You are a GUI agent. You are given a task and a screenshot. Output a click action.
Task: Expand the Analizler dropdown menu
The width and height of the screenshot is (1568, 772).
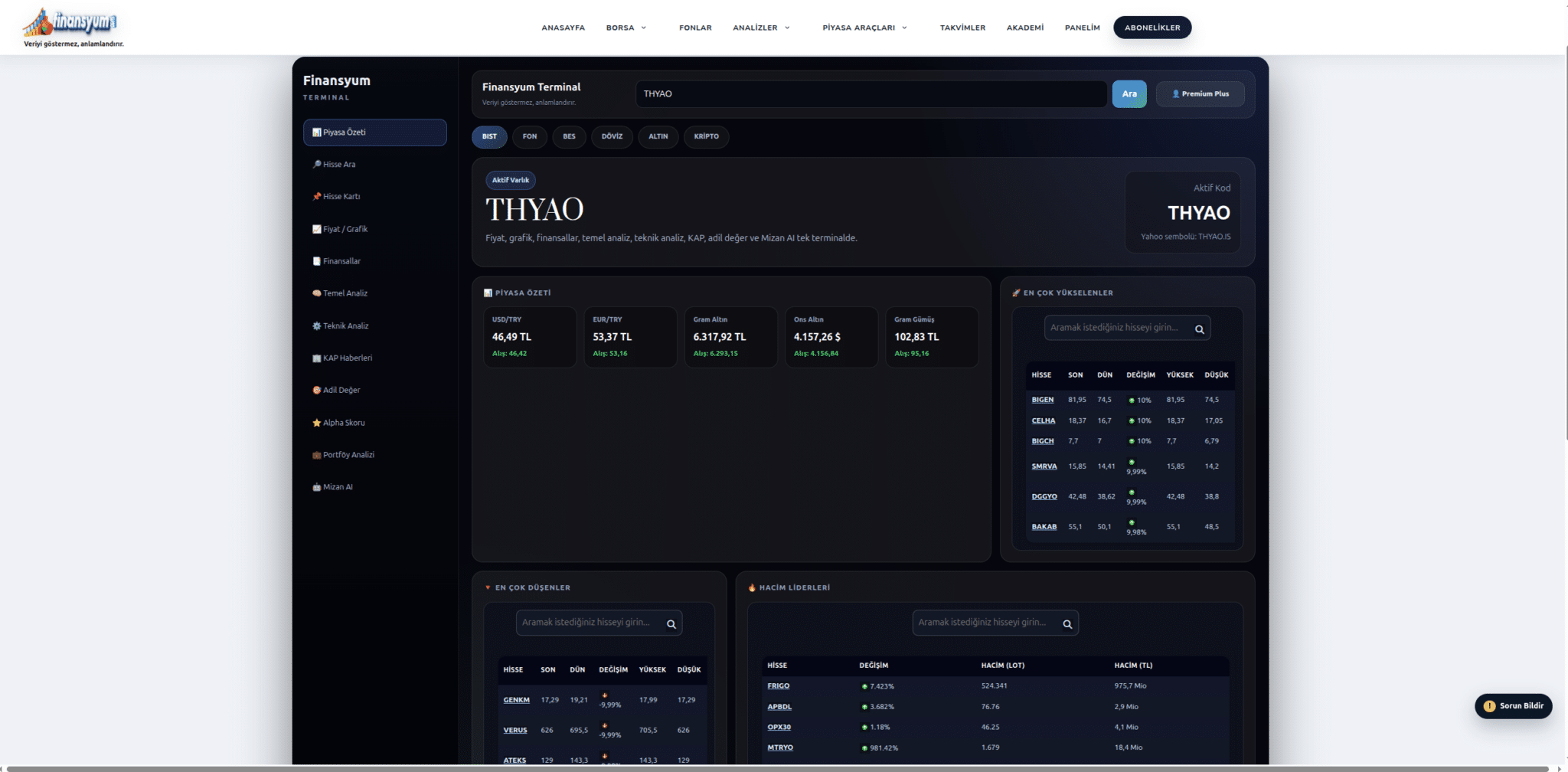pyautogui.click(x=761, y=28)
